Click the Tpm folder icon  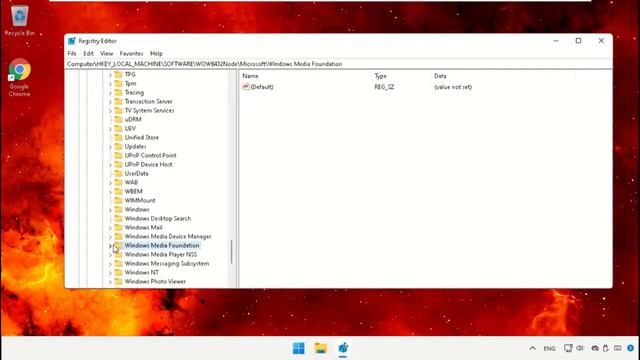118,83
